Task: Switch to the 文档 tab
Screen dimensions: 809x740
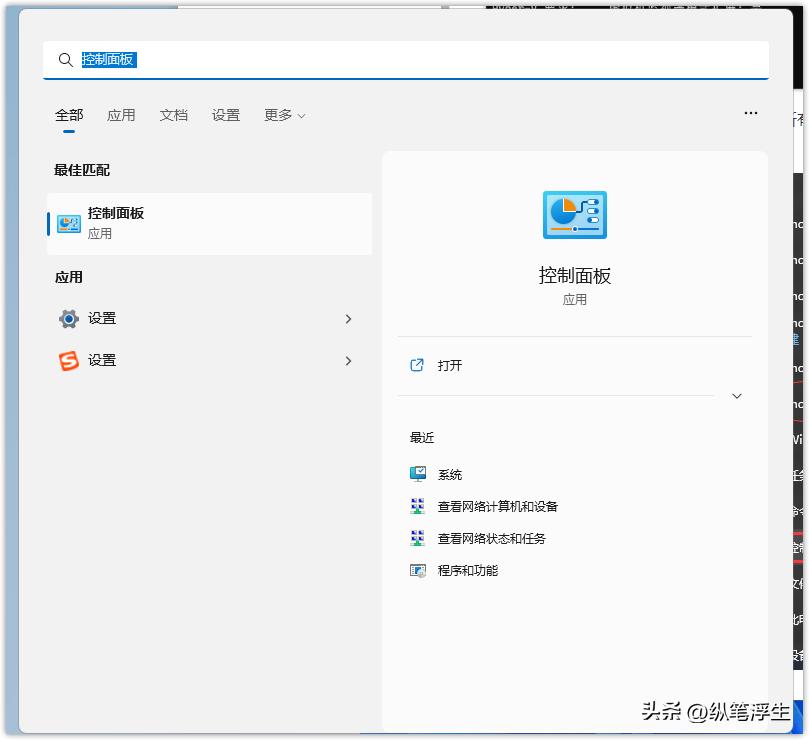Action: [174, 115]
